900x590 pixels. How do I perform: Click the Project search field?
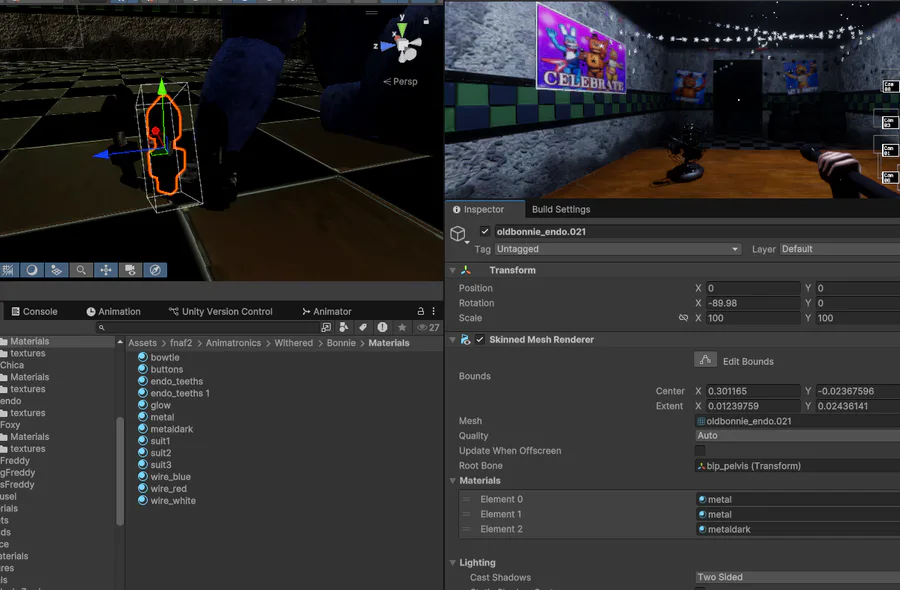[x=207, y=328]
